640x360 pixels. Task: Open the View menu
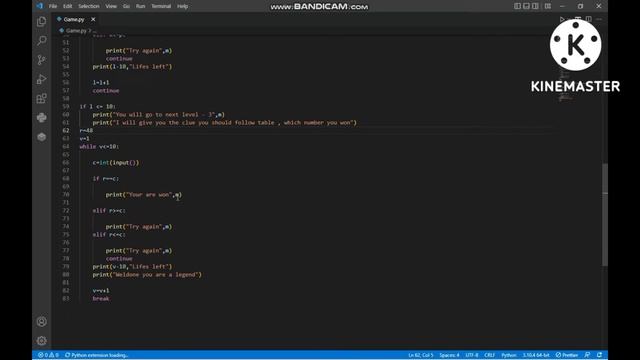click(111, 6)
